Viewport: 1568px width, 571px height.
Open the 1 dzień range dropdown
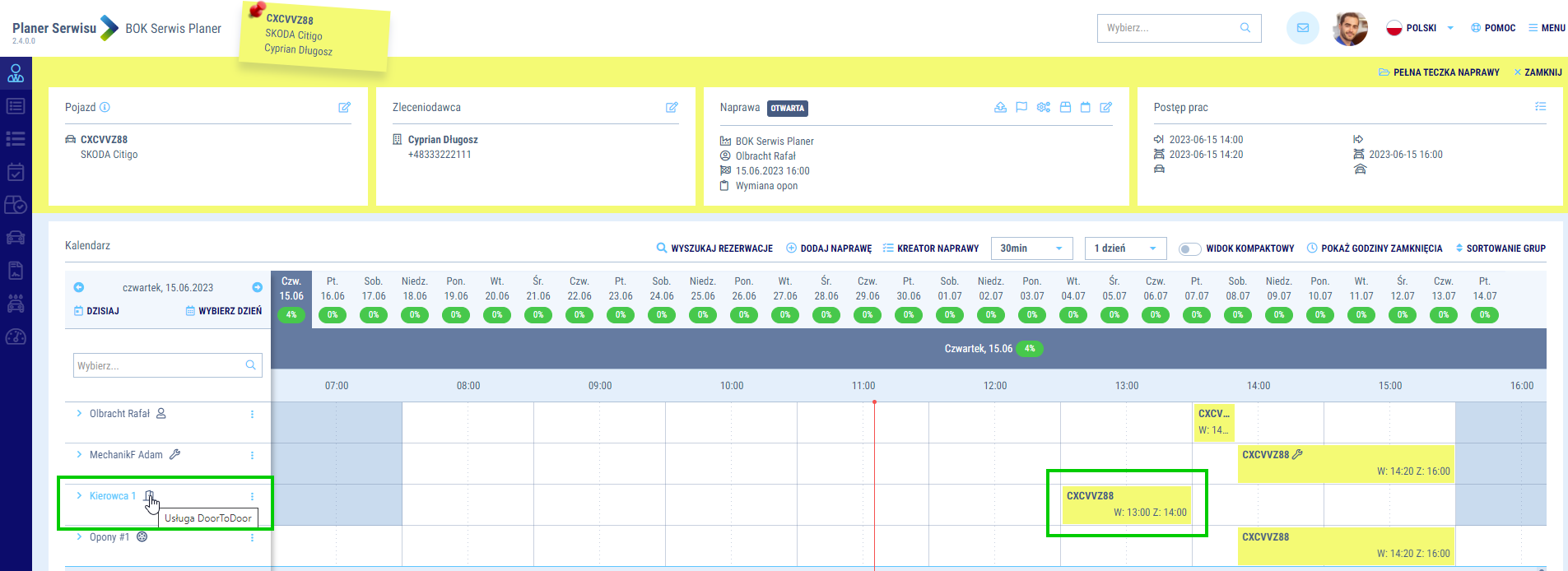pyautogui.click(x=1124, y=248)
